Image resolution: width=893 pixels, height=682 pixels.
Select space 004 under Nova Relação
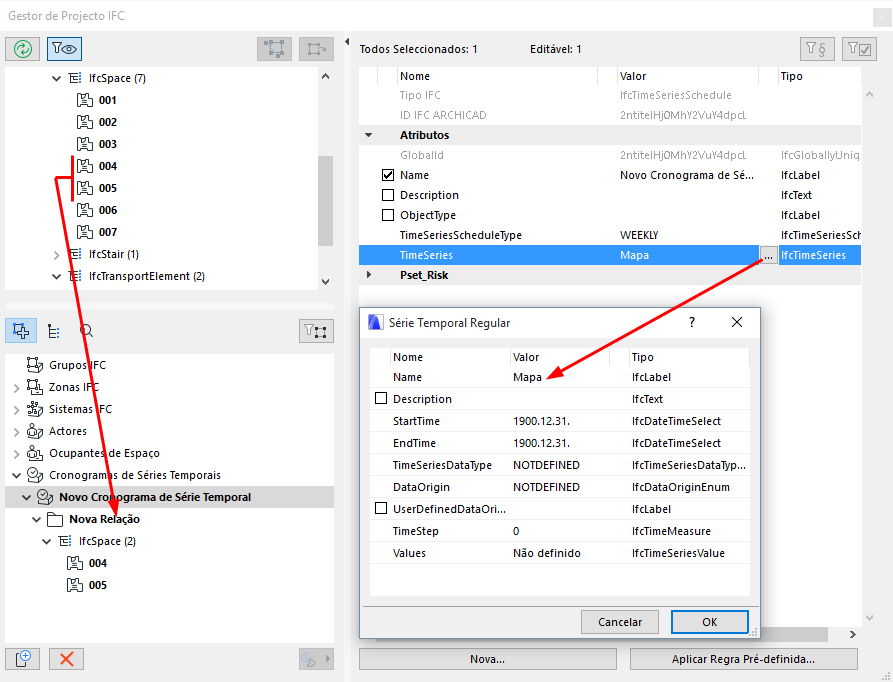coord(98,563)
